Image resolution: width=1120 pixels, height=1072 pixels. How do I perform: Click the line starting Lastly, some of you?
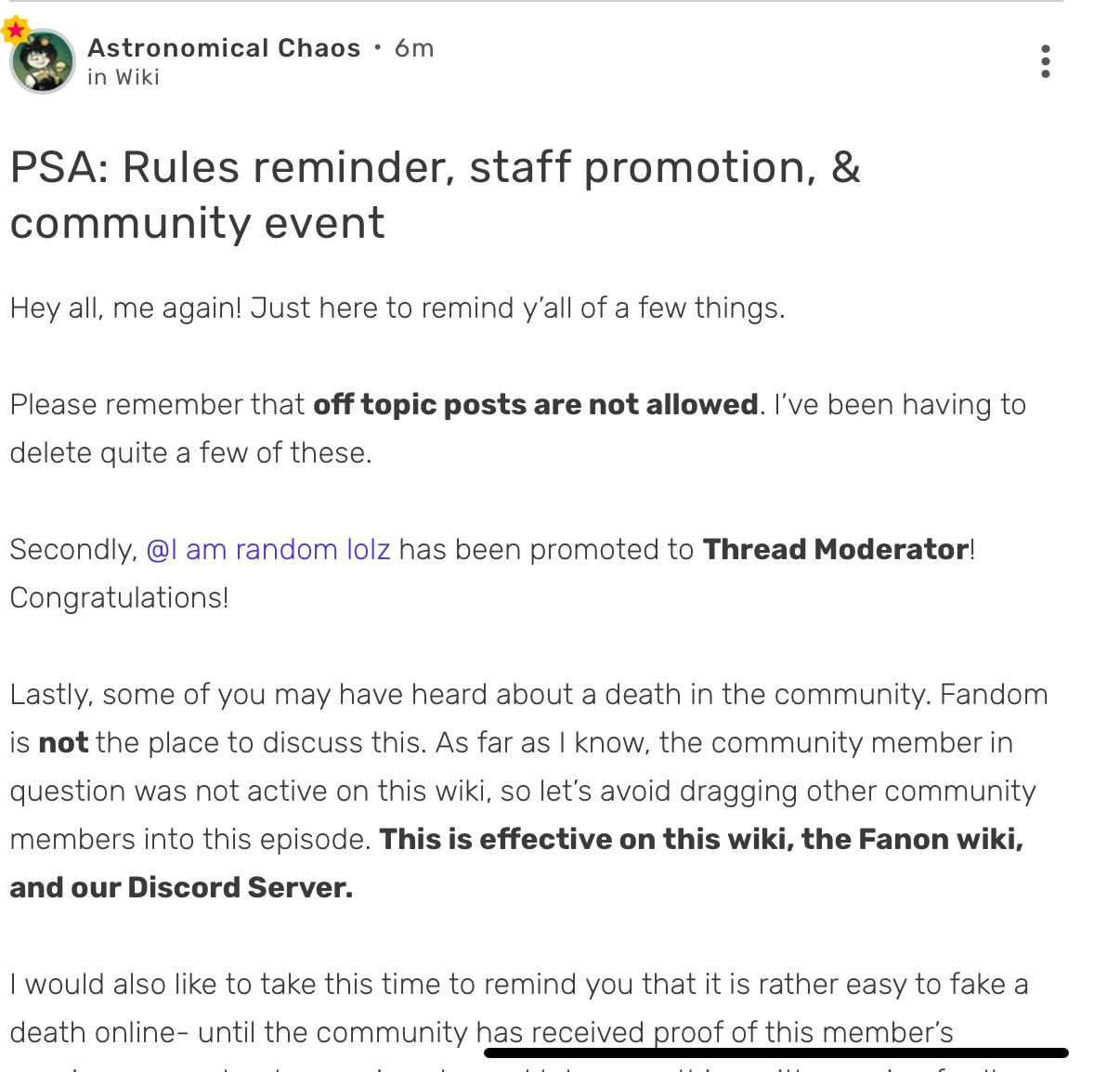tap(529, 694)
